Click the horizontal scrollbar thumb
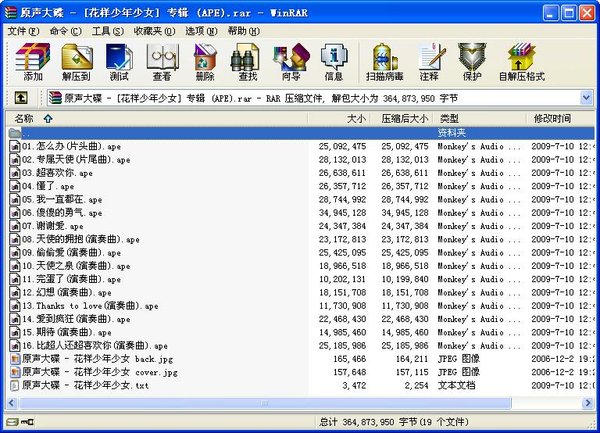 (x=265, y=403)
